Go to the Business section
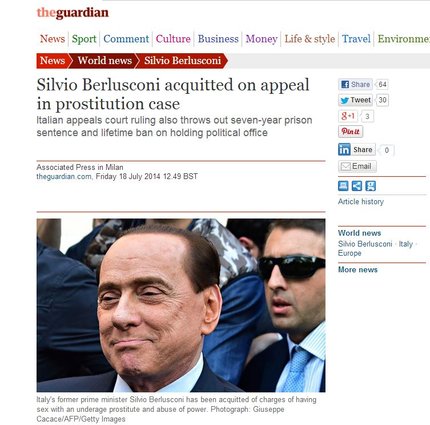The image size is (430, 425). point(218,39)
